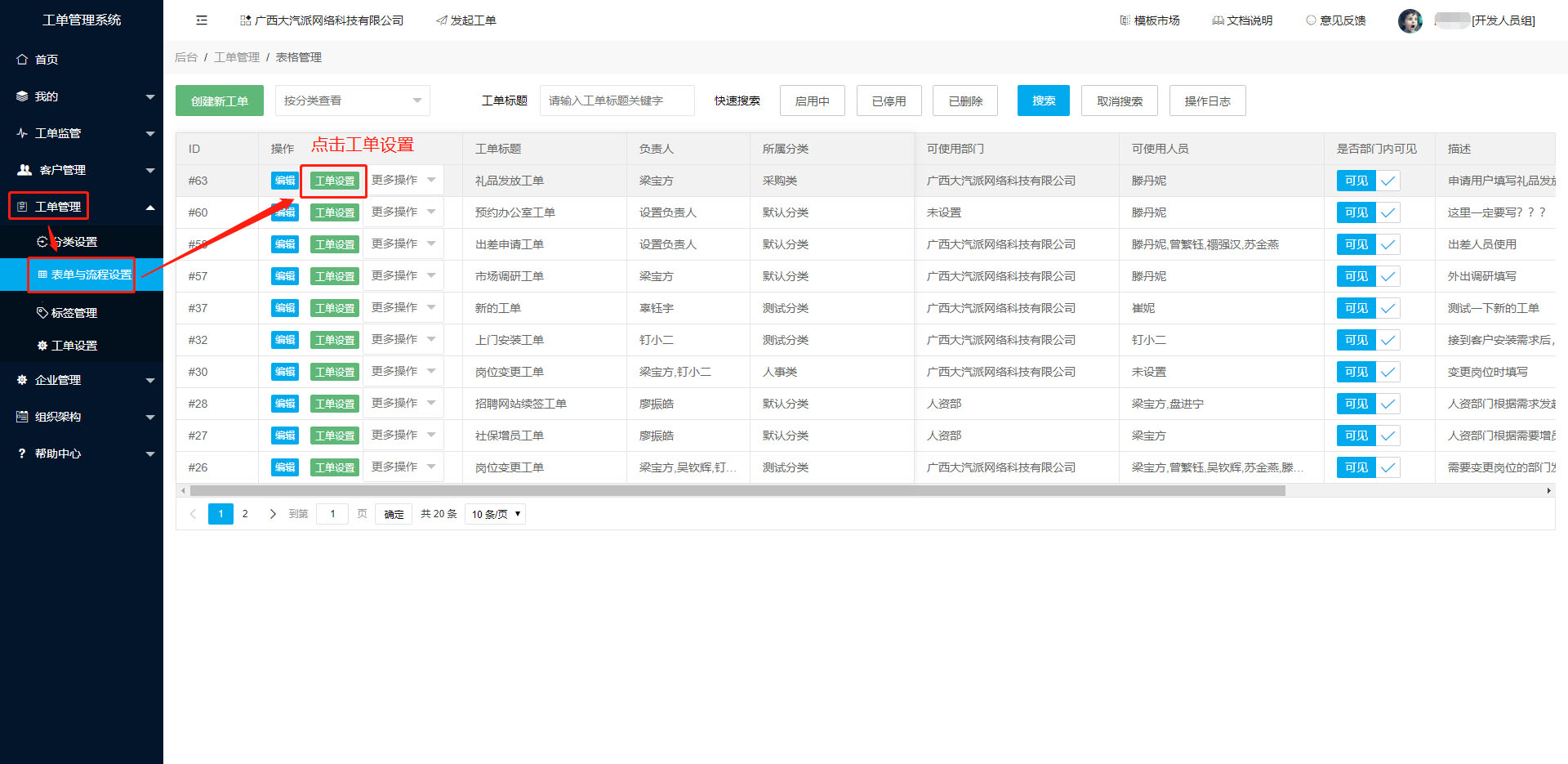Toggle 可见 switch for row #28
The height and width of the screenshot is (764, 1568).
(1368, 404)
